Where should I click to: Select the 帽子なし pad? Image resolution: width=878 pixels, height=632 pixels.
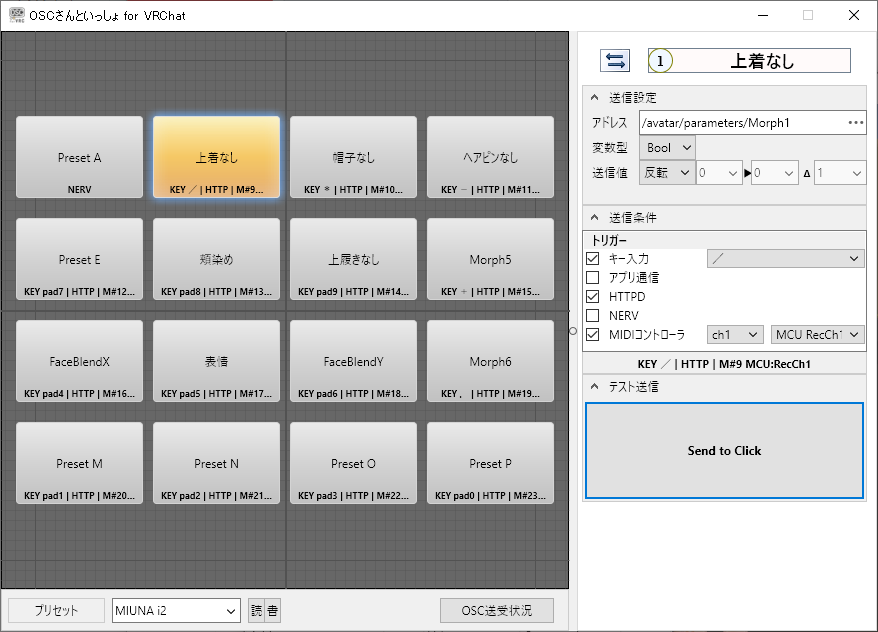click(353, 157)
